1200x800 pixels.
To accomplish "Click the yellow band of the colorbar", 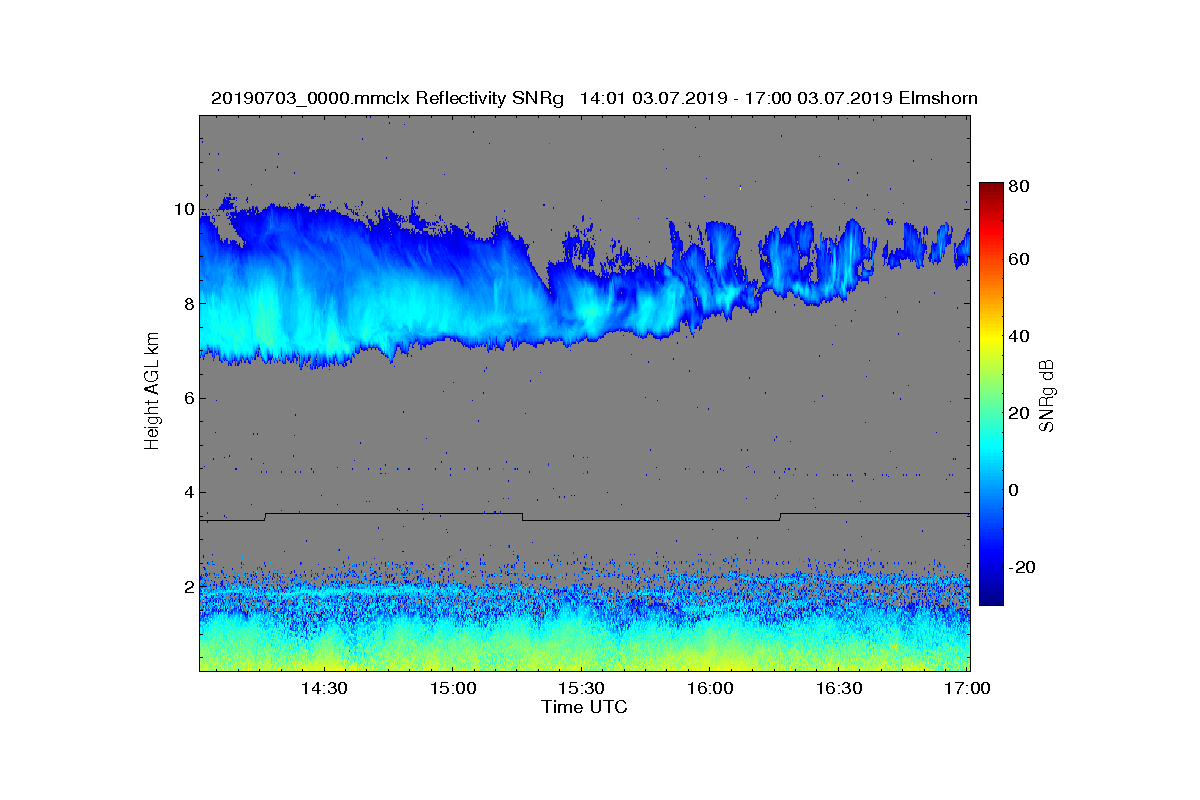I will pyautogui.click(x=991, y=340).
